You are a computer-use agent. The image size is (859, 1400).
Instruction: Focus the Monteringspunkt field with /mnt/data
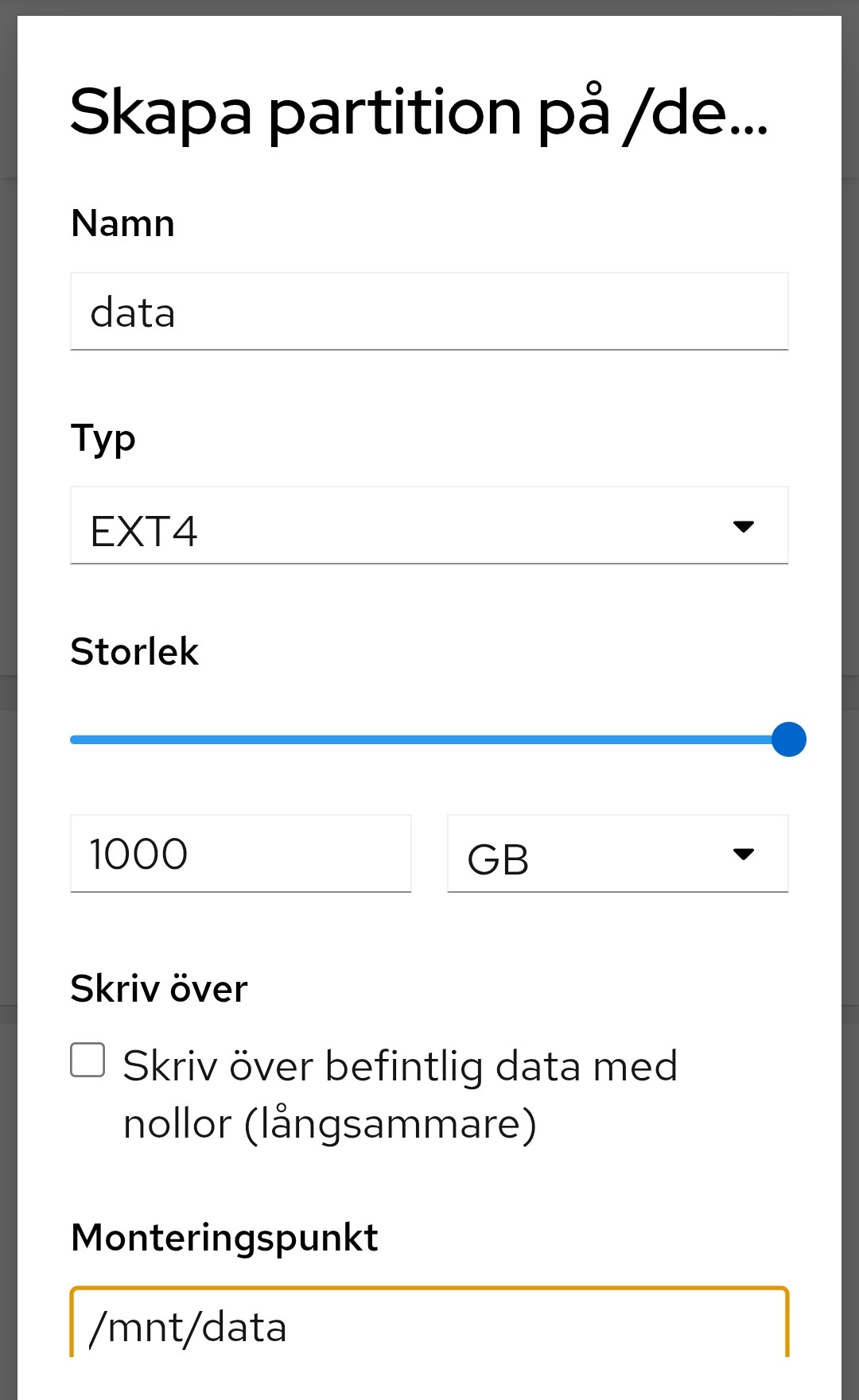tap(429, 1323)
